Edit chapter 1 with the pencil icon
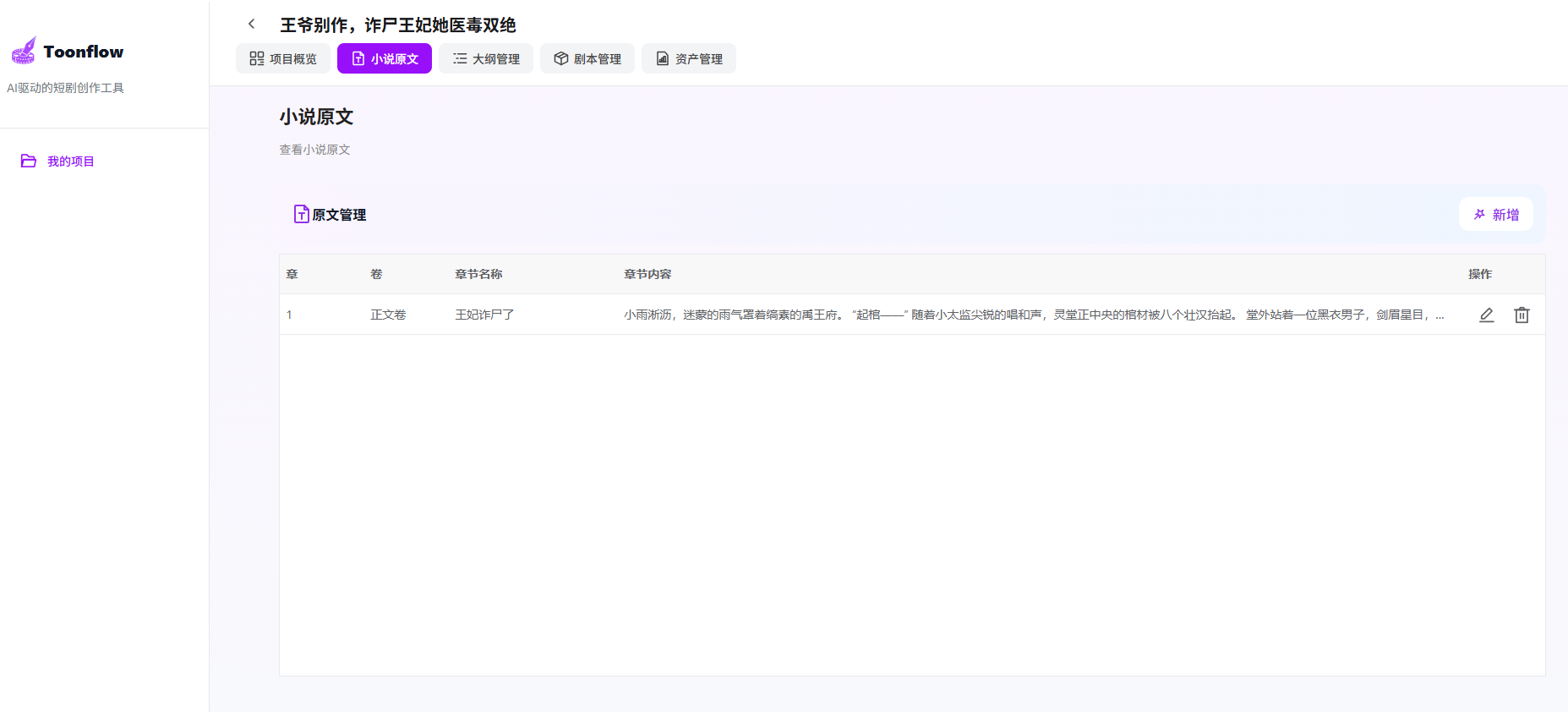1568x712 pixels. tap(1486, 315)
